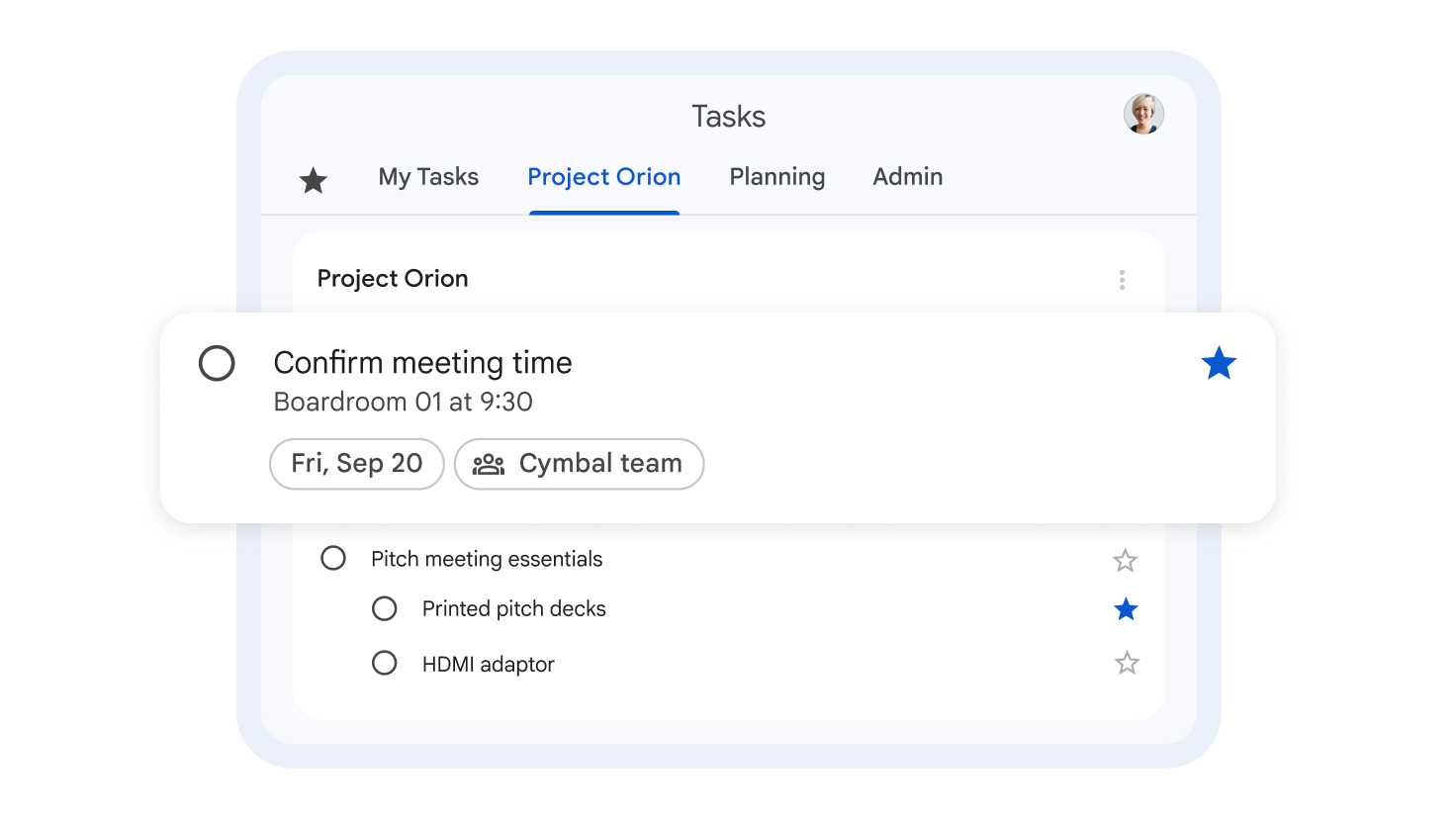Go to the My Tasks tab
This screenshot has height=819, width=1456.
click(428, 177)
